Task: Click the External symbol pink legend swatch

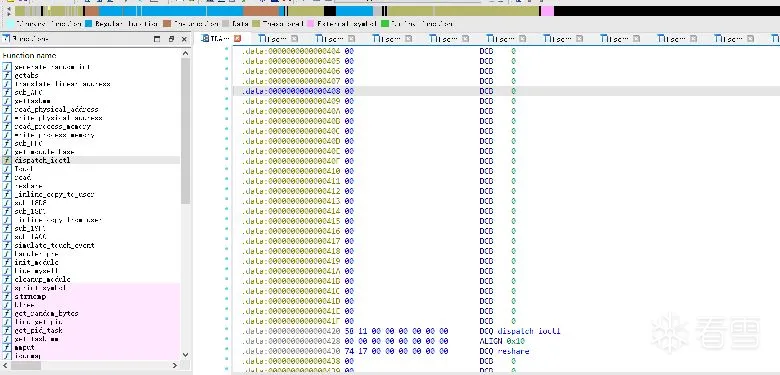Action: (x=311, y=23)
